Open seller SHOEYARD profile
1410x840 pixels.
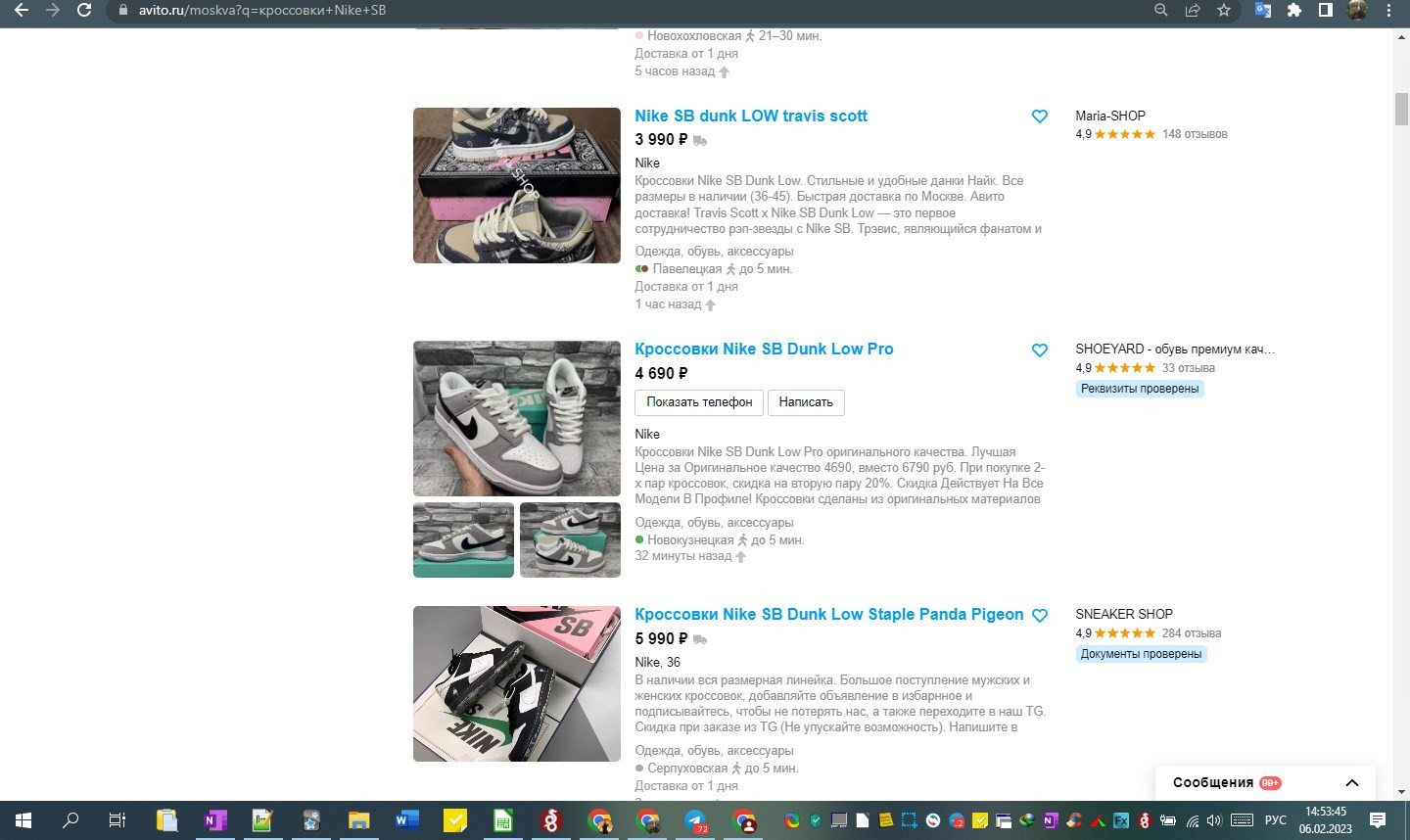(x=1175, y=349)
